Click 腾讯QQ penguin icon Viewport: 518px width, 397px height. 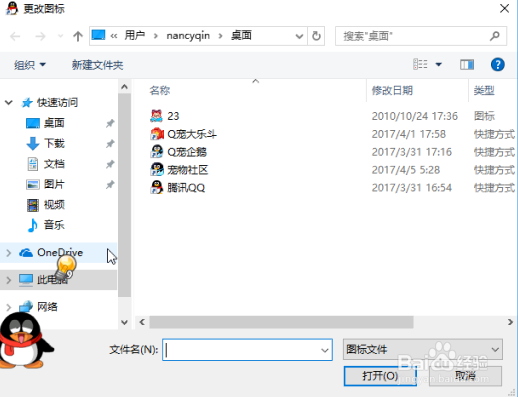[157, 188]
